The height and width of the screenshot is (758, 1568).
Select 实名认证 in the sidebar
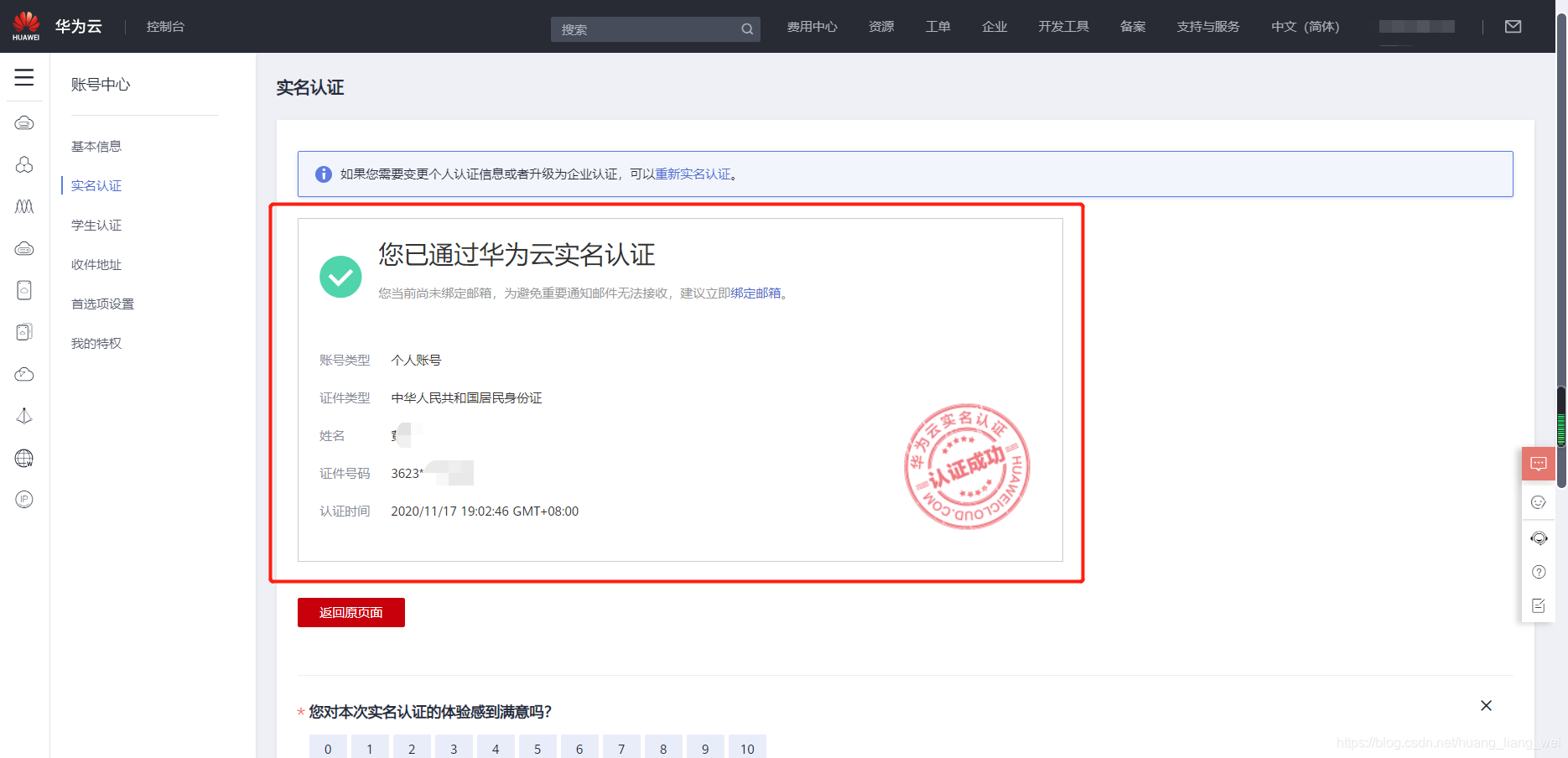point(96,186)
